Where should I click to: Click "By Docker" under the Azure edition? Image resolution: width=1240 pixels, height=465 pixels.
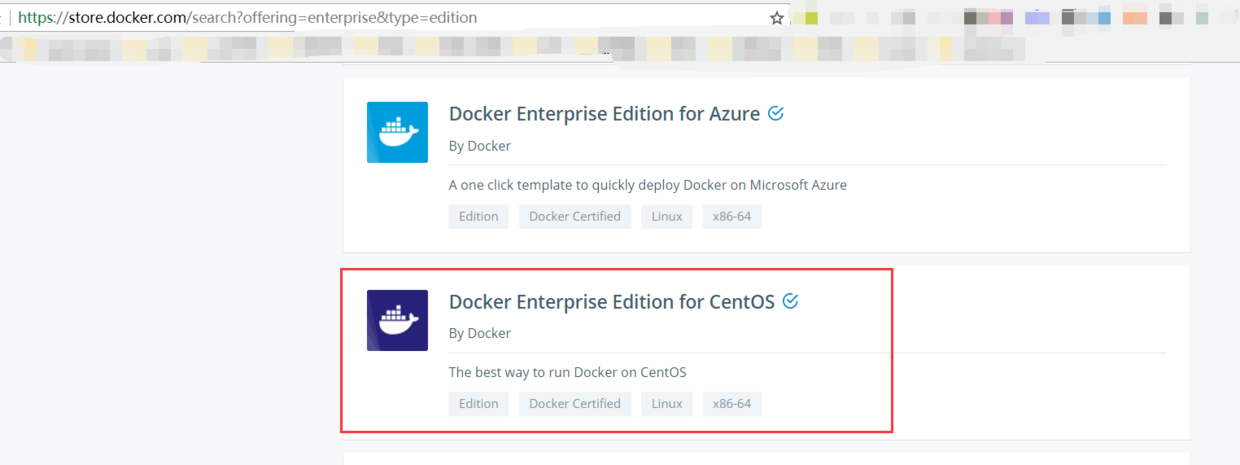[480, 146]
